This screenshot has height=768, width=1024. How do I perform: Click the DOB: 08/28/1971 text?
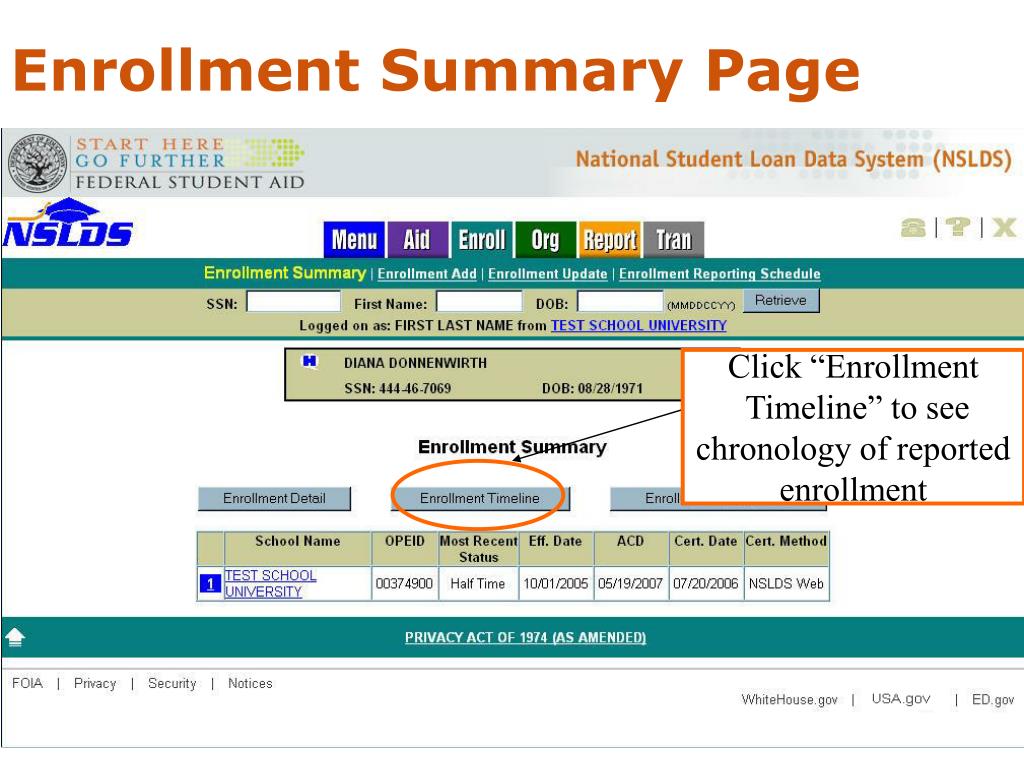tap(592, 388)
